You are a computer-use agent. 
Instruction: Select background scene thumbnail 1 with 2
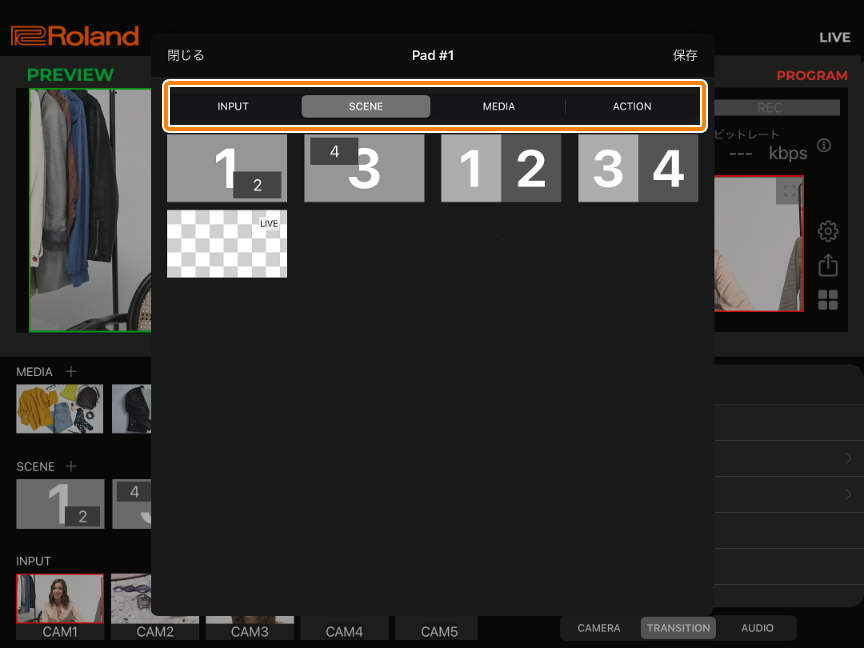point(60,504)
